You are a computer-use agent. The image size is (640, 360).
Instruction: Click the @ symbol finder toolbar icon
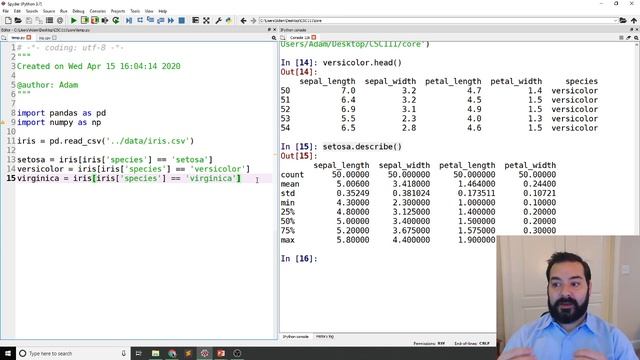coord(60,20)
